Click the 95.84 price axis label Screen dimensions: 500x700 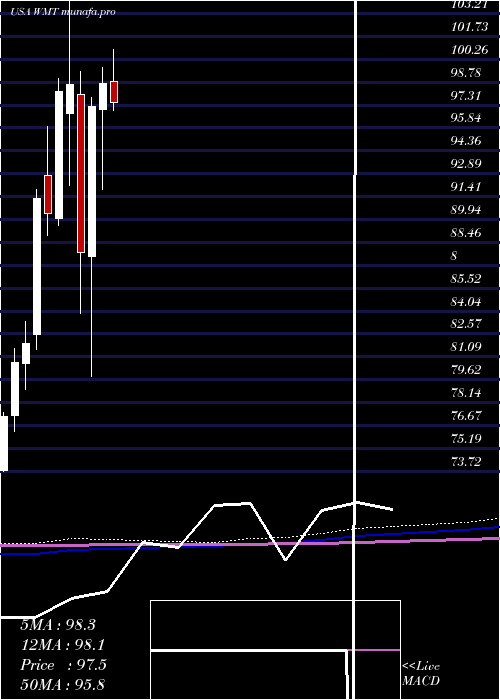click(466, 118)
